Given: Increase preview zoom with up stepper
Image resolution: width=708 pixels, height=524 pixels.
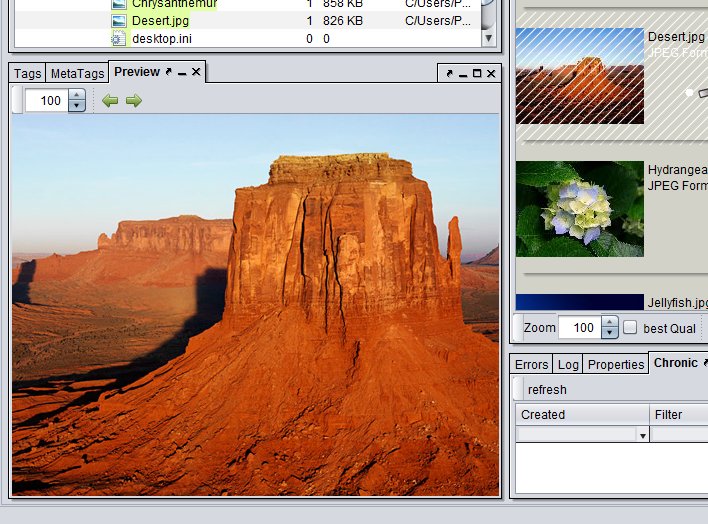Looking at the screenshot, I should point(77,95).
